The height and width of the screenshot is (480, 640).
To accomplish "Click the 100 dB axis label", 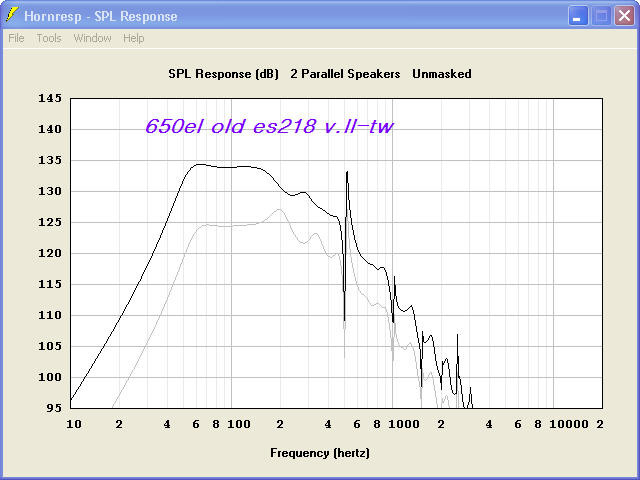I will coord(50,378).
